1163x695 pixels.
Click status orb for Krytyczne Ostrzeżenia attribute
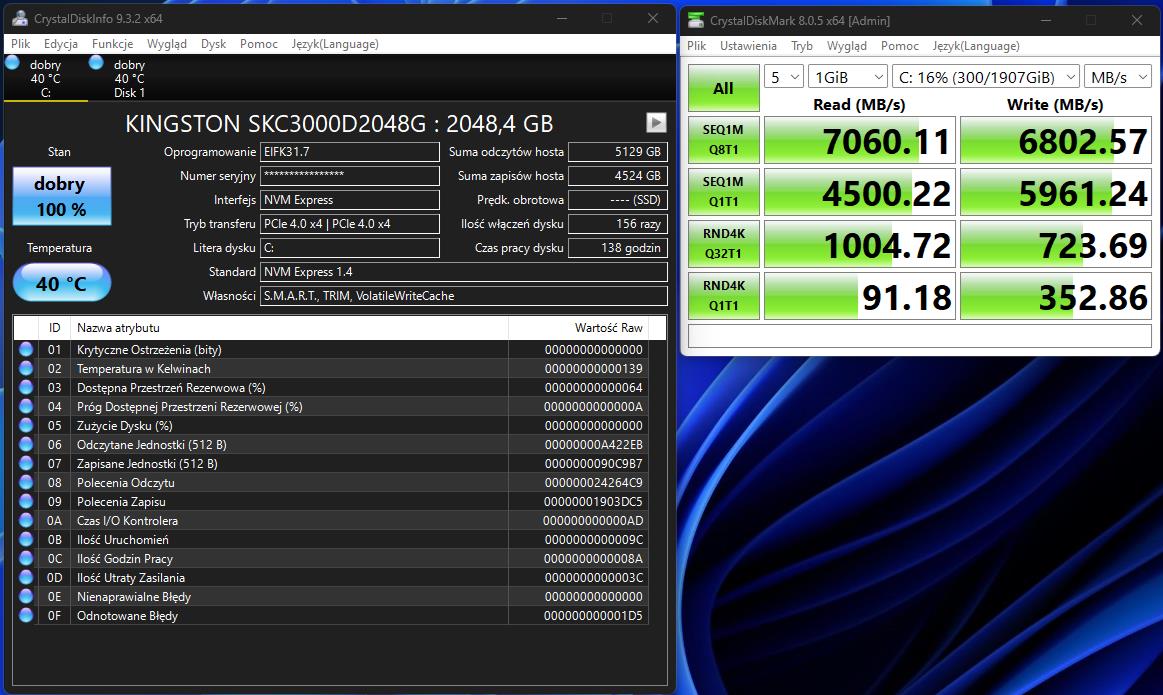(26, 350)
